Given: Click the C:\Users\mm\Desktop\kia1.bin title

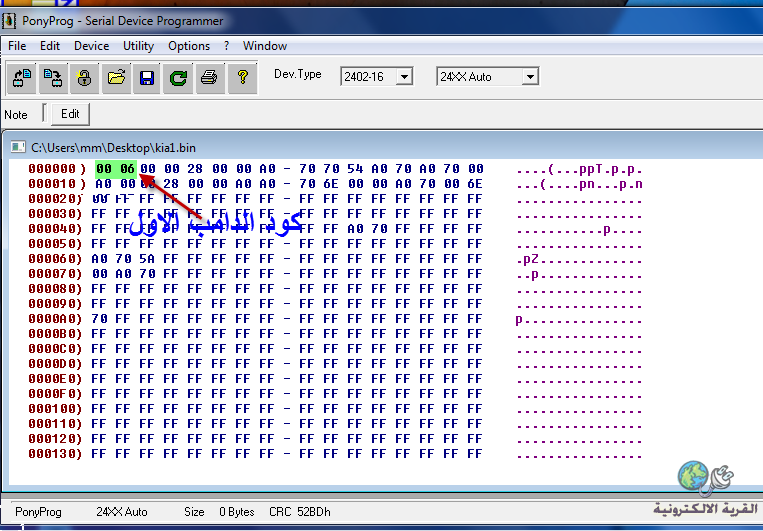Looking at the screenshot, I should click(113, 147).
